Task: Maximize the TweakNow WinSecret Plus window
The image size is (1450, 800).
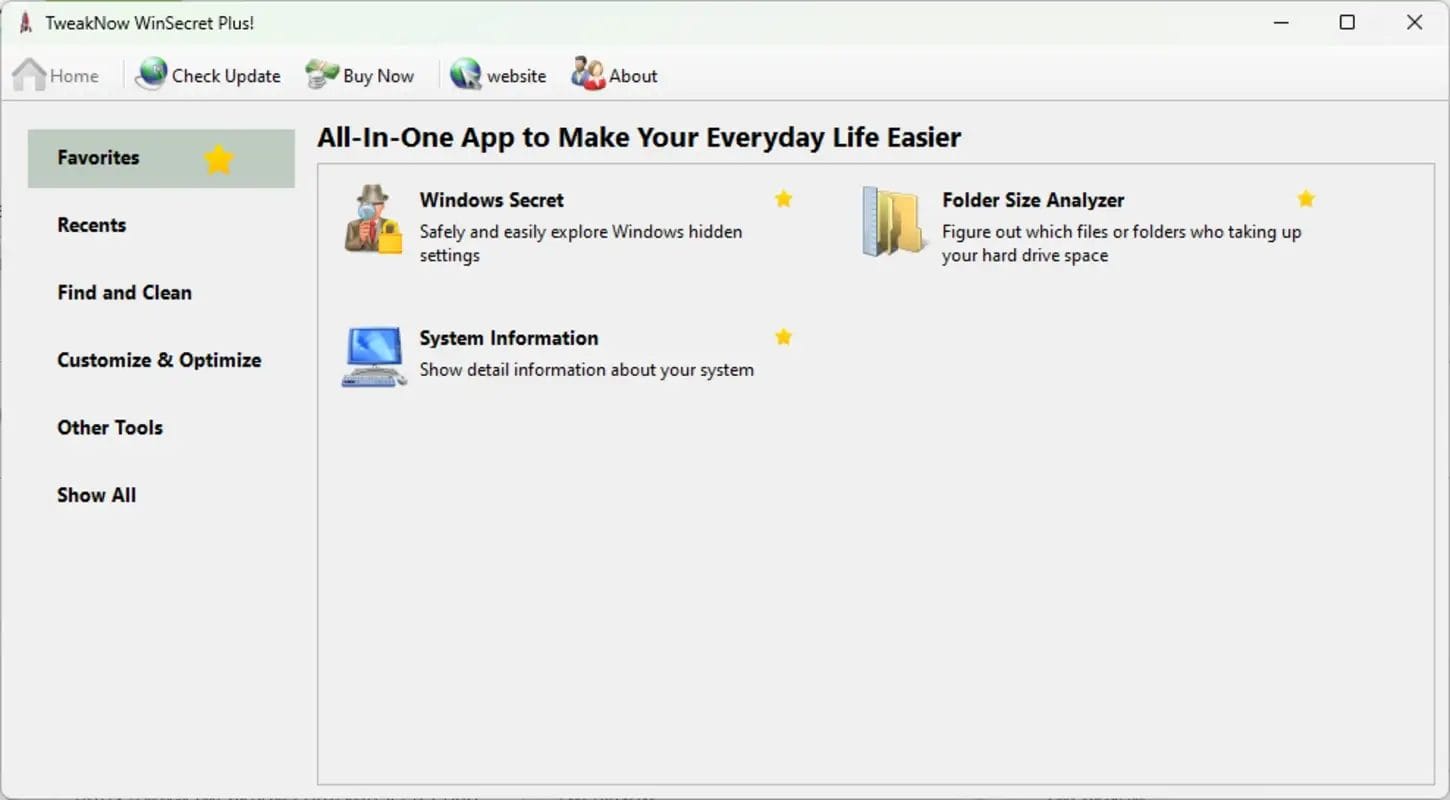Action: [1347, 22]
